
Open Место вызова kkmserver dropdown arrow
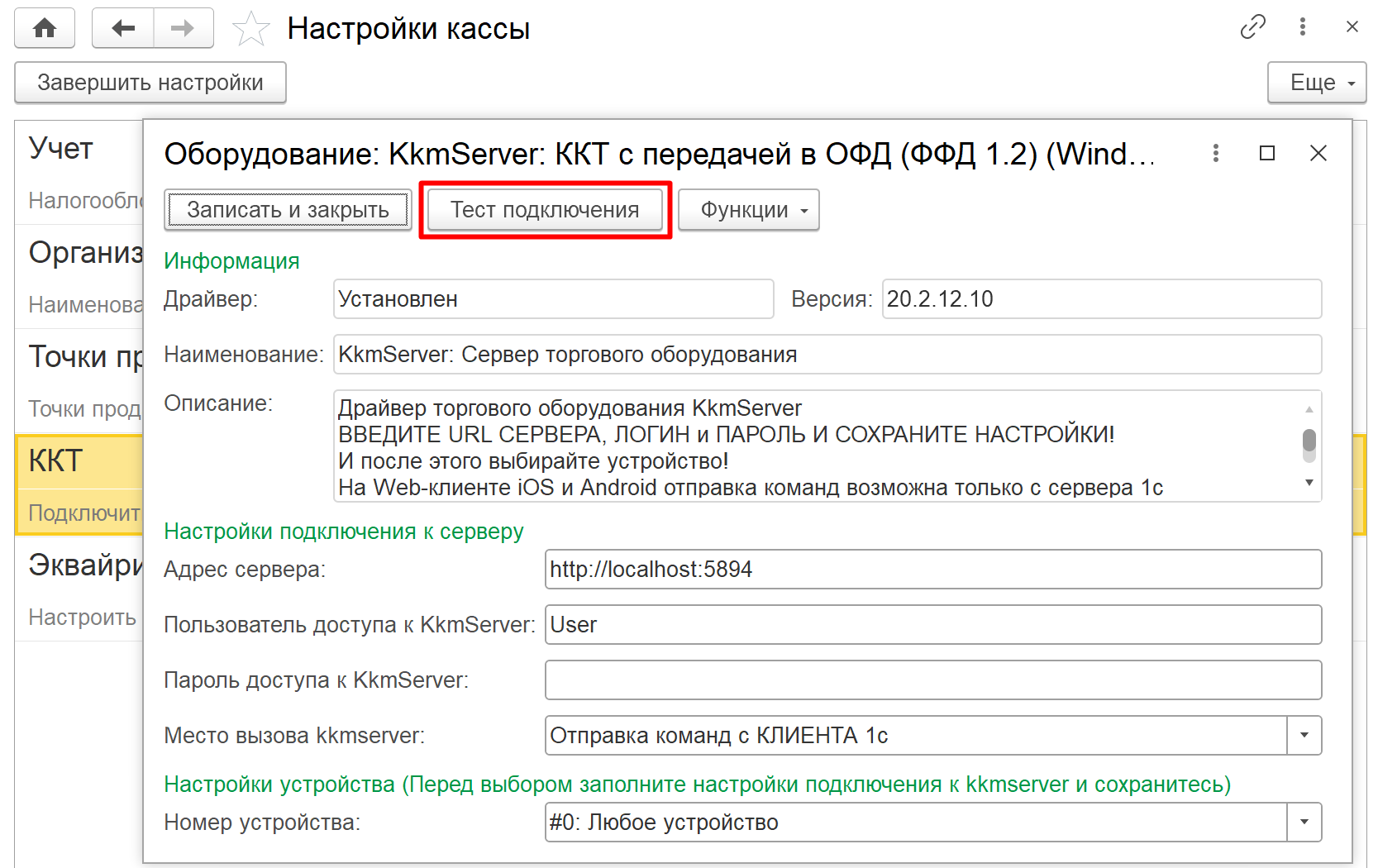click(x=1304, y=736)
